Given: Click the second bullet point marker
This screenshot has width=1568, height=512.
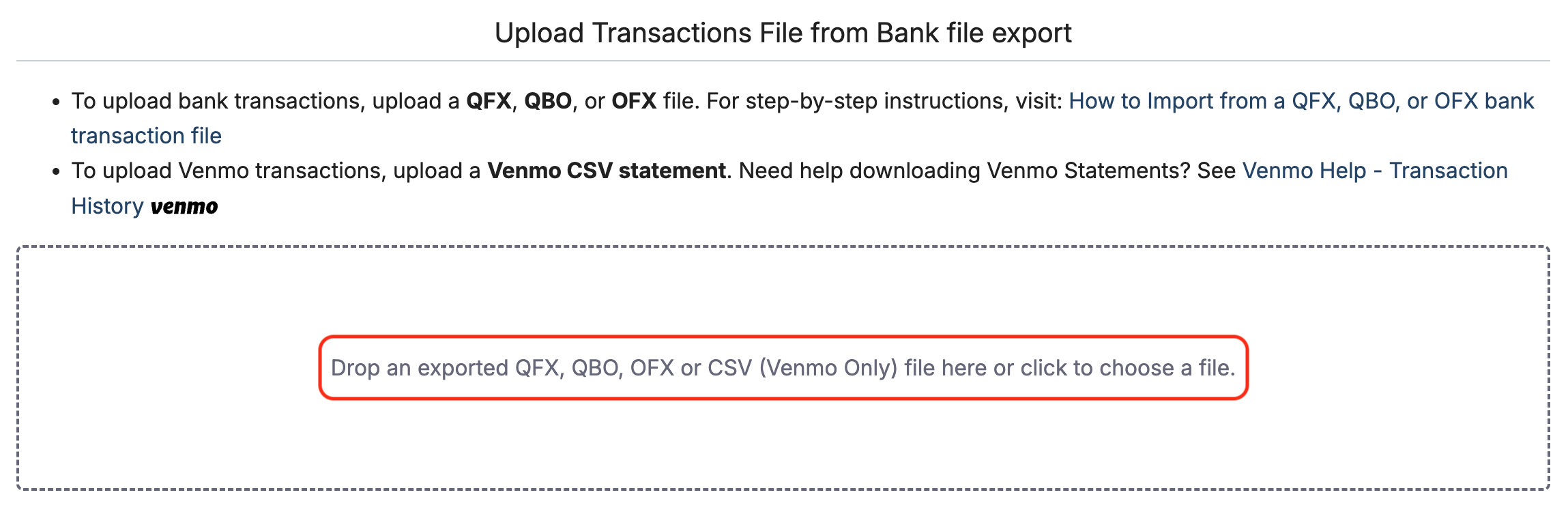Looking at the screenshot, I should (57, 172).
